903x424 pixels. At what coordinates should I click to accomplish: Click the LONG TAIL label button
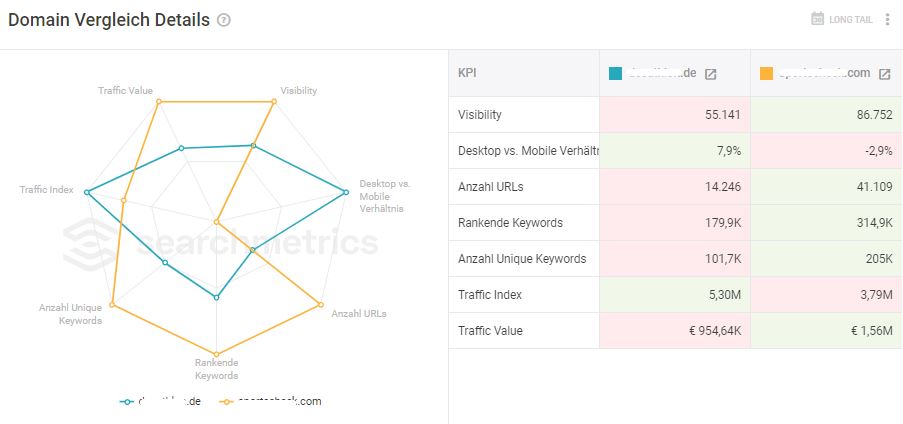(850, 20)
